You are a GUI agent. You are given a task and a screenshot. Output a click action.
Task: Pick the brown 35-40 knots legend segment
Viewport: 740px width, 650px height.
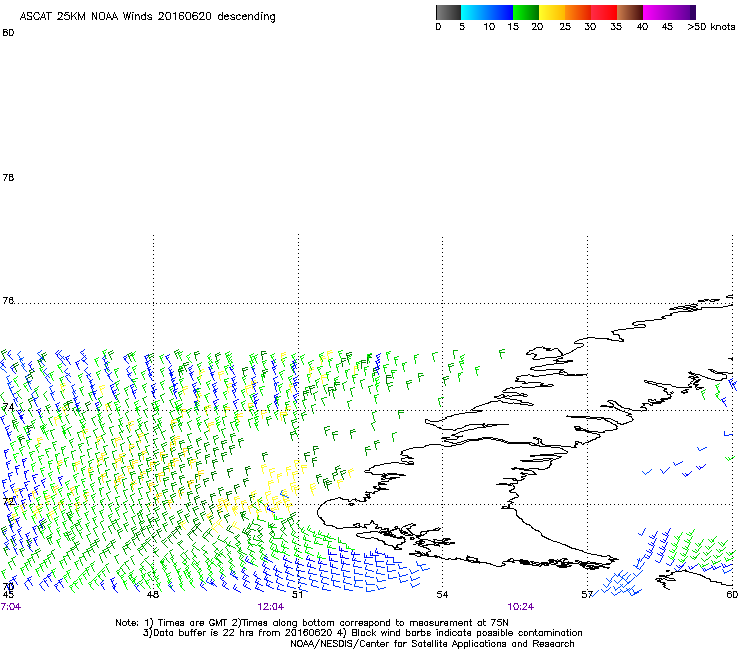pos(630,12)
